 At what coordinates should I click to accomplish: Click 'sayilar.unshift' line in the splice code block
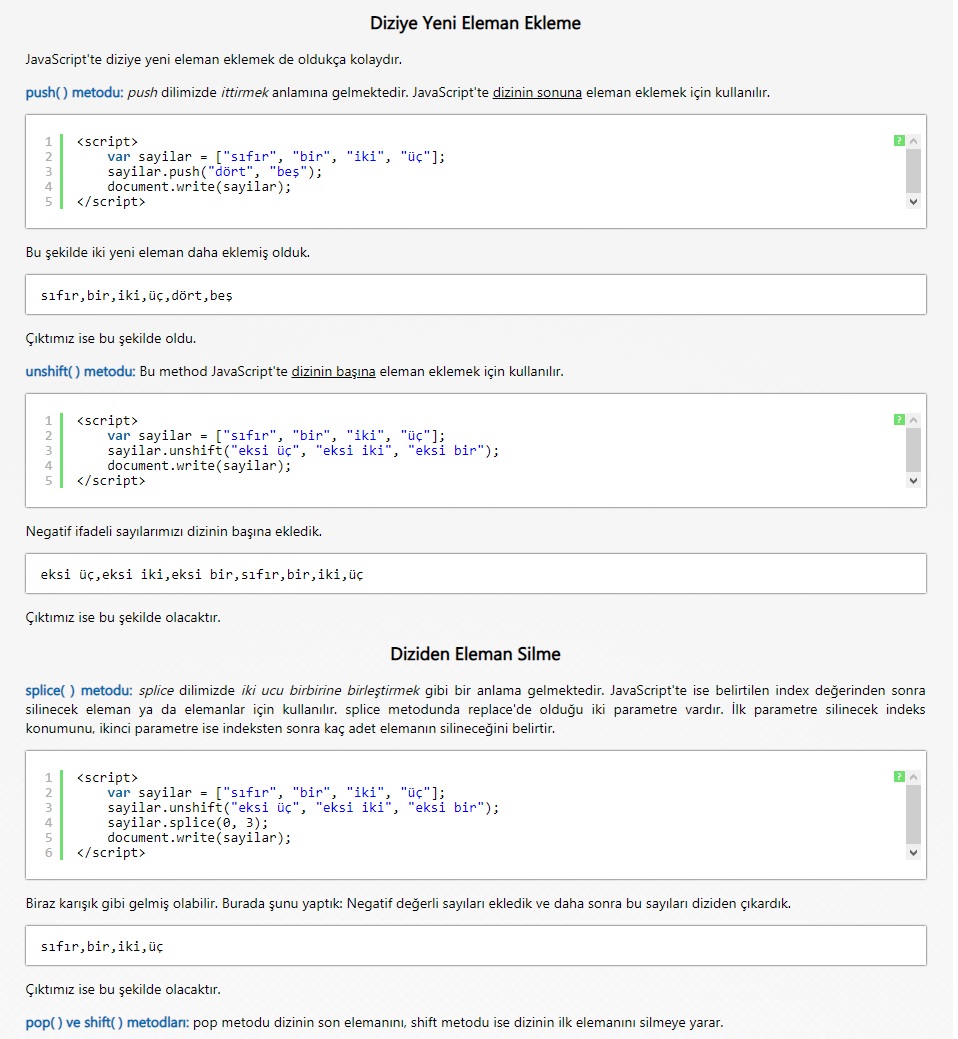coord(303,808)
